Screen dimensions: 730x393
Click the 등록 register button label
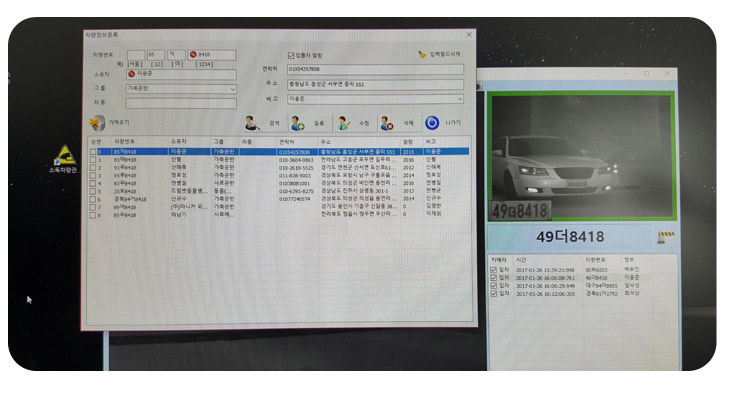(319, 123)
